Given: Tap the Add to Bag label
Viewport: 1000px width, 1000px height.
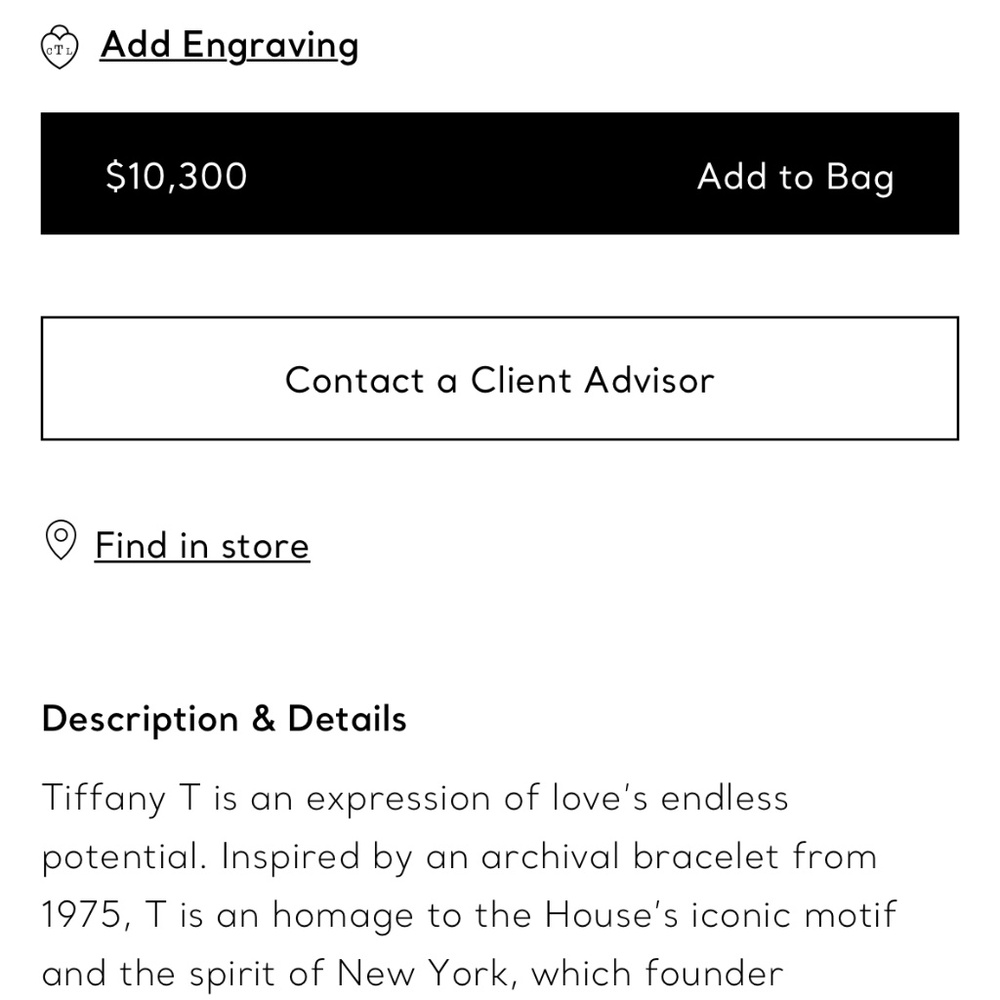Looking at the screenshot, I should [x=795, y=176].
